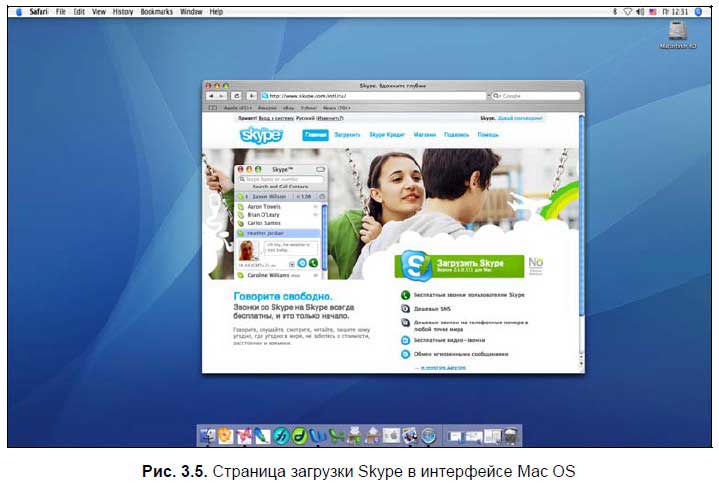The height and width of the screenshot is (485, 719).
Task: Select the Macintosh HD desktop icon
Action: coord(677,36)
